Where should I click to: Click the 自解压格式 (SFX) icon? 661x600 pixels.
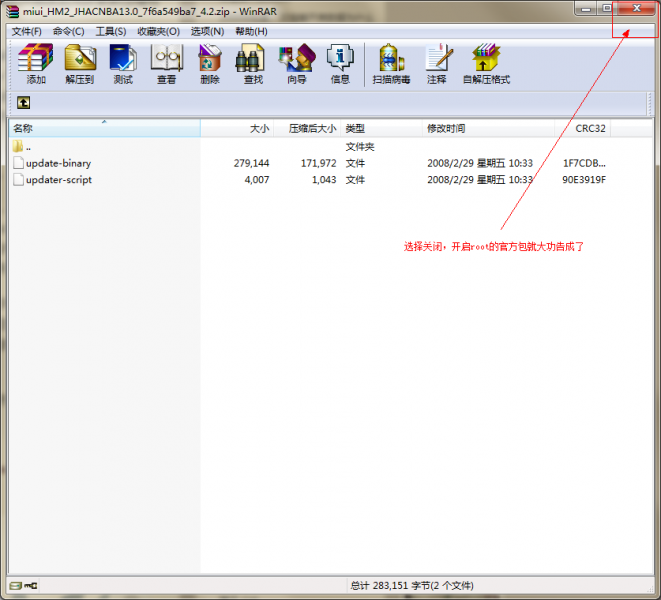pyautogui.click(x=486, y=63)
